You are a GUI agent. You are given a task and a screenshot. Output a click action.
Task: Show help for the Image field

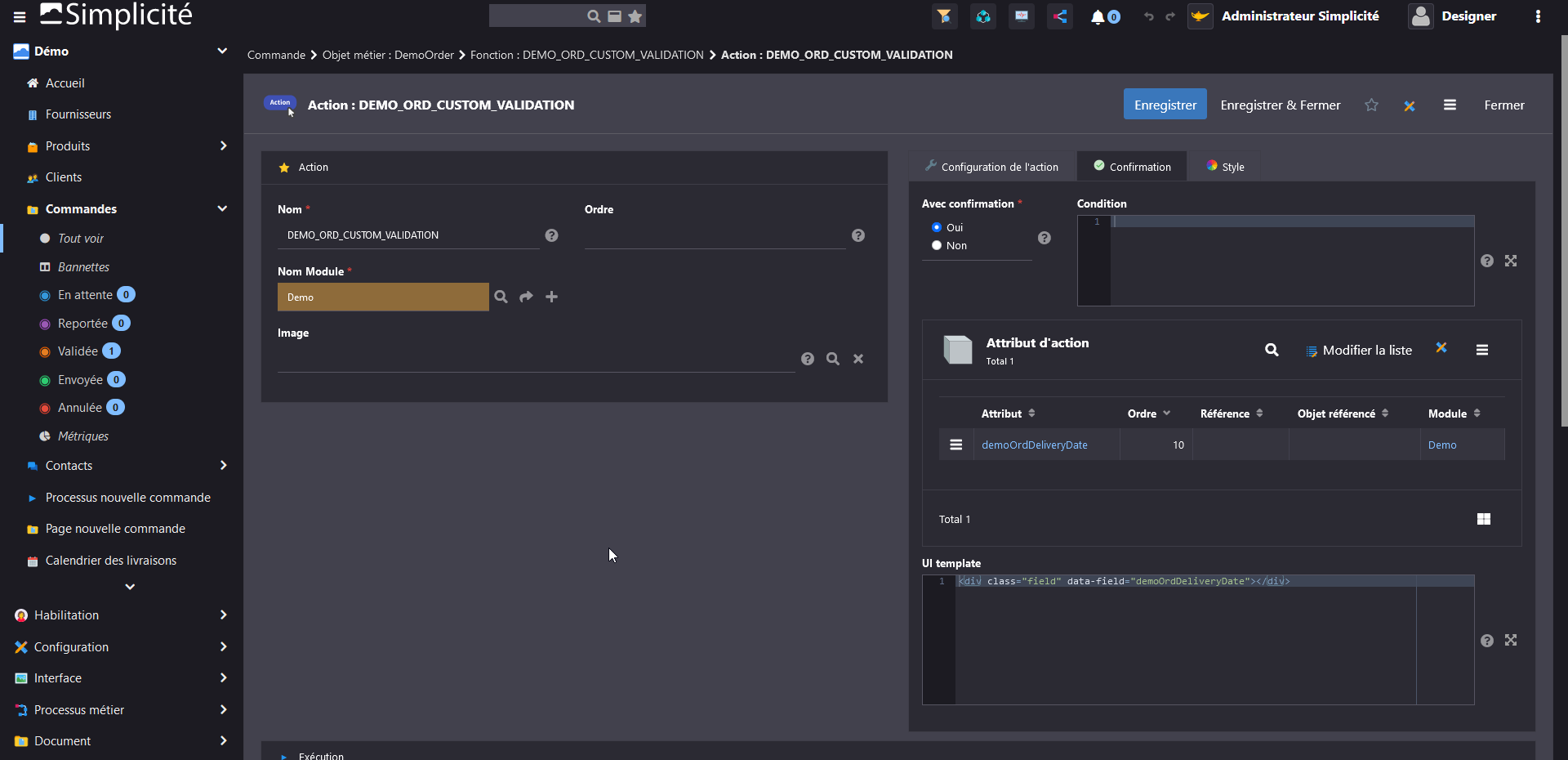point(808,359)
